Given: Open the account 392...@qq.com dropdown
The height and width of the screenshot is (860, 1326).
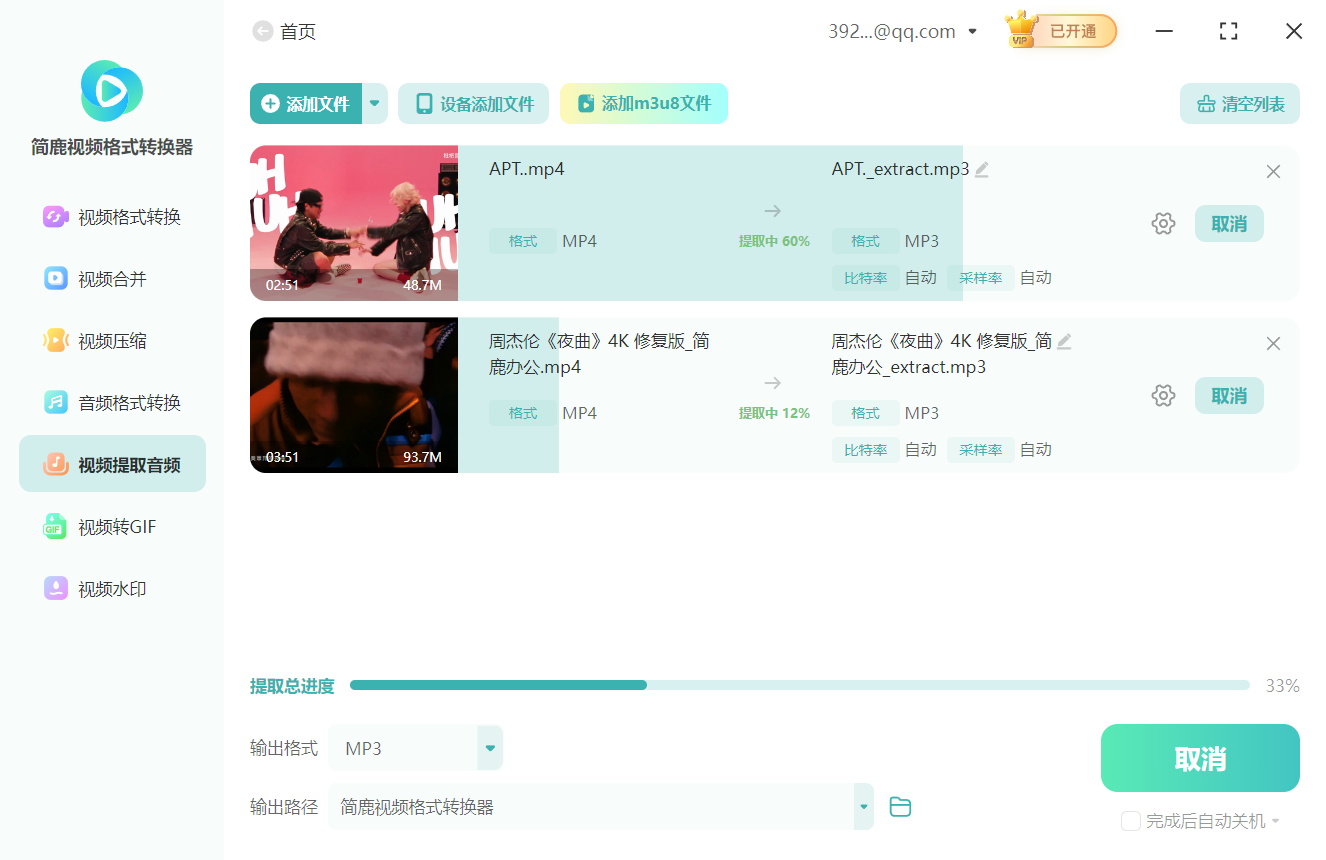Looking at the screenshot, I should click(x=972, y=32).
